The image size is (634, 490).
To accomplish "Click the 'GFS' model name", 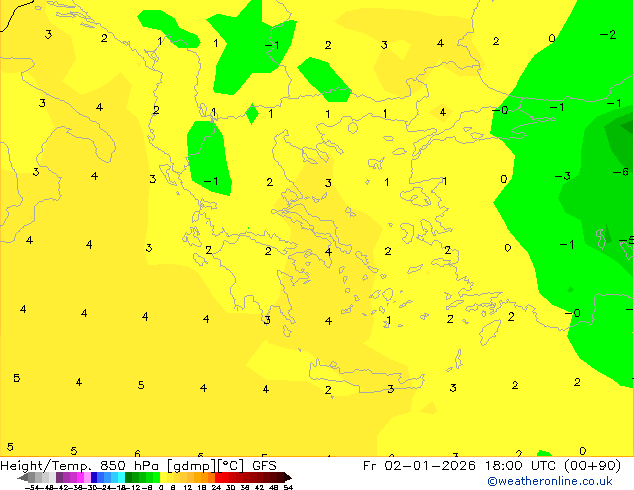I will tap(264, 466).
